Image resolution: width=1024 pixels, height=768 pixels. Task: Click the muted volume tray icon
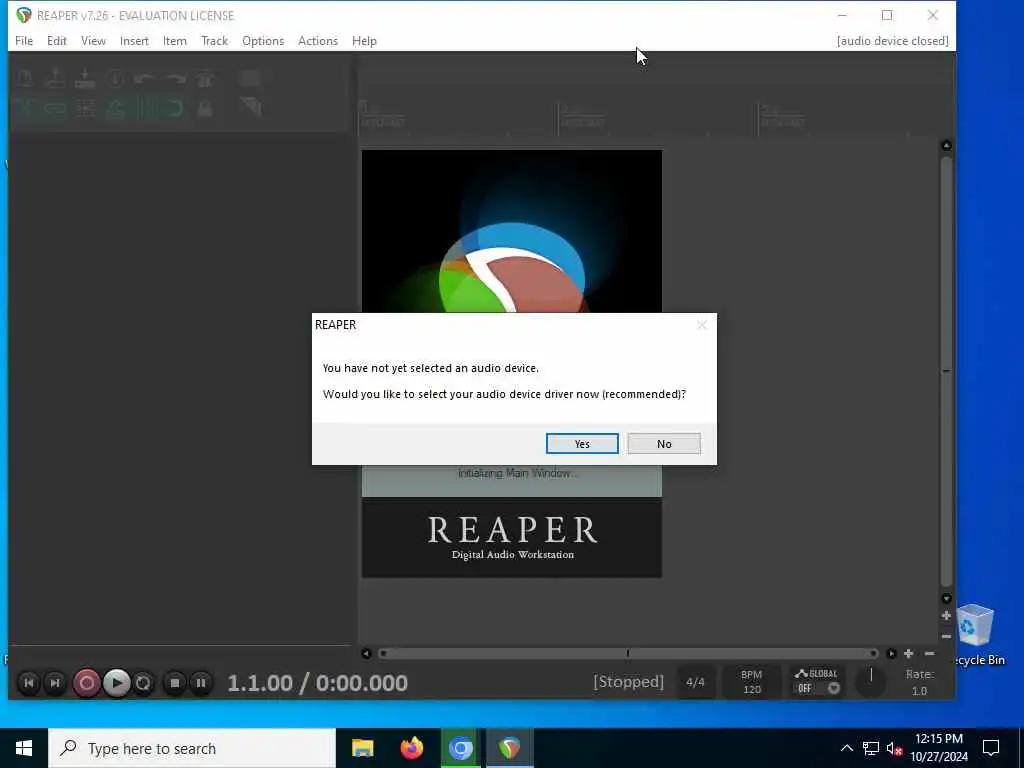894,748
